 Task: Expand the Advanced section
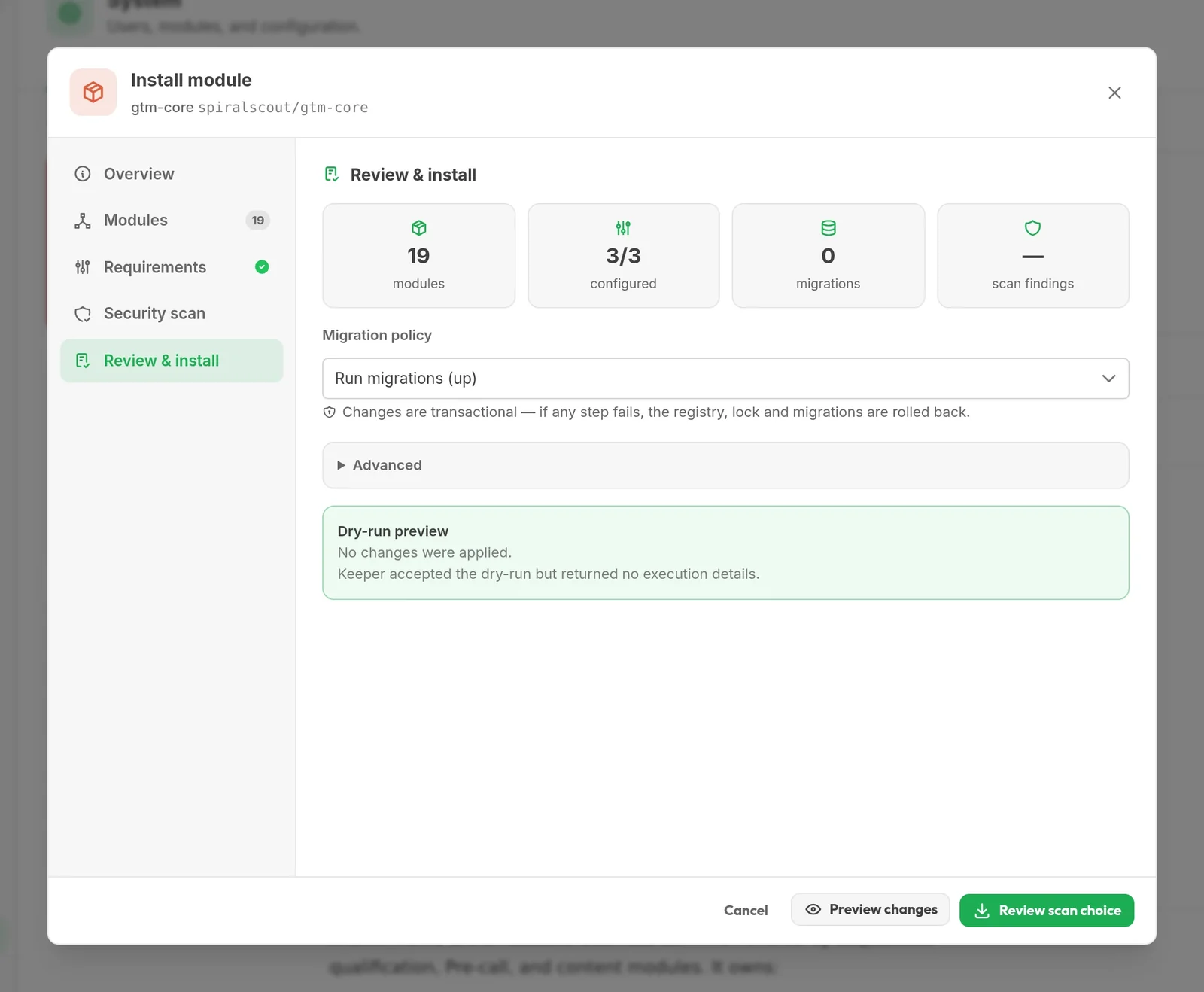pyautogui.click(x=725, y=465)
